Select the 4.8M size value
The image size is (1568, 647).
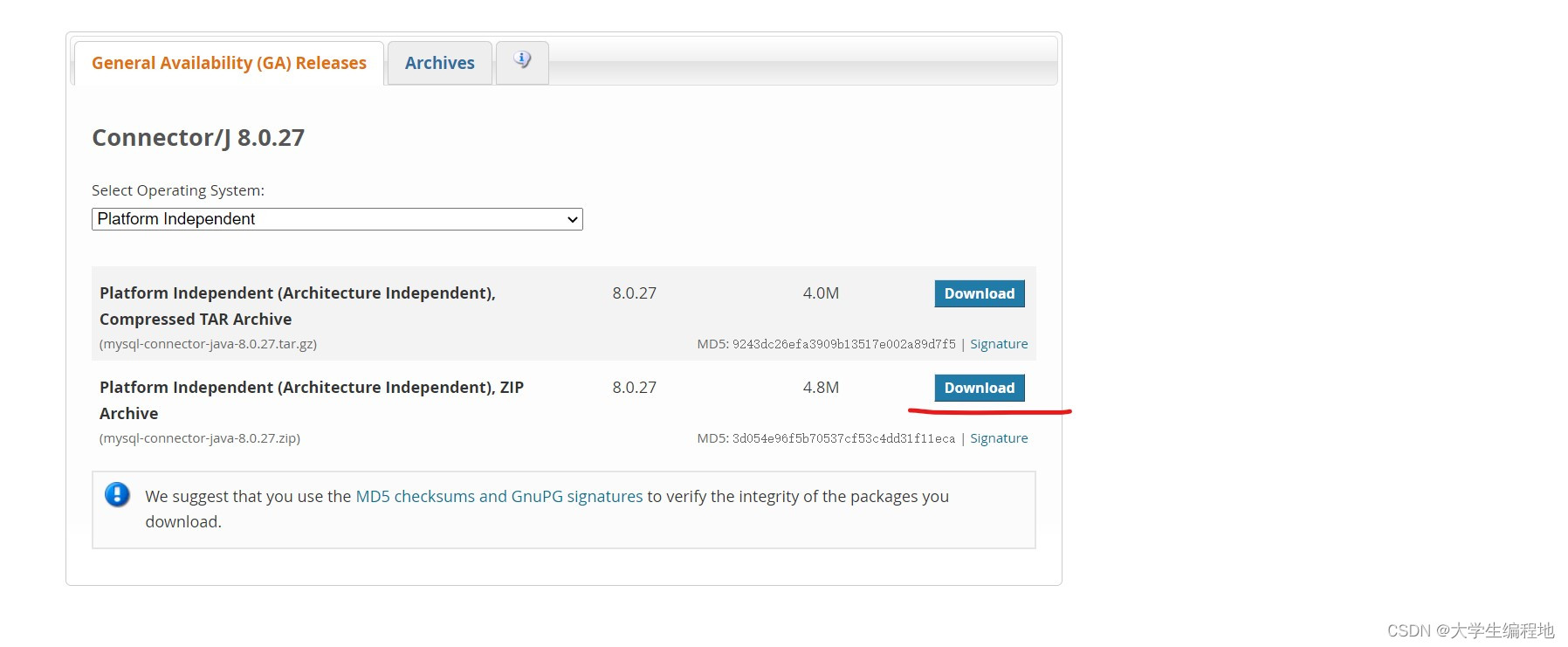(x=821, y=388)
